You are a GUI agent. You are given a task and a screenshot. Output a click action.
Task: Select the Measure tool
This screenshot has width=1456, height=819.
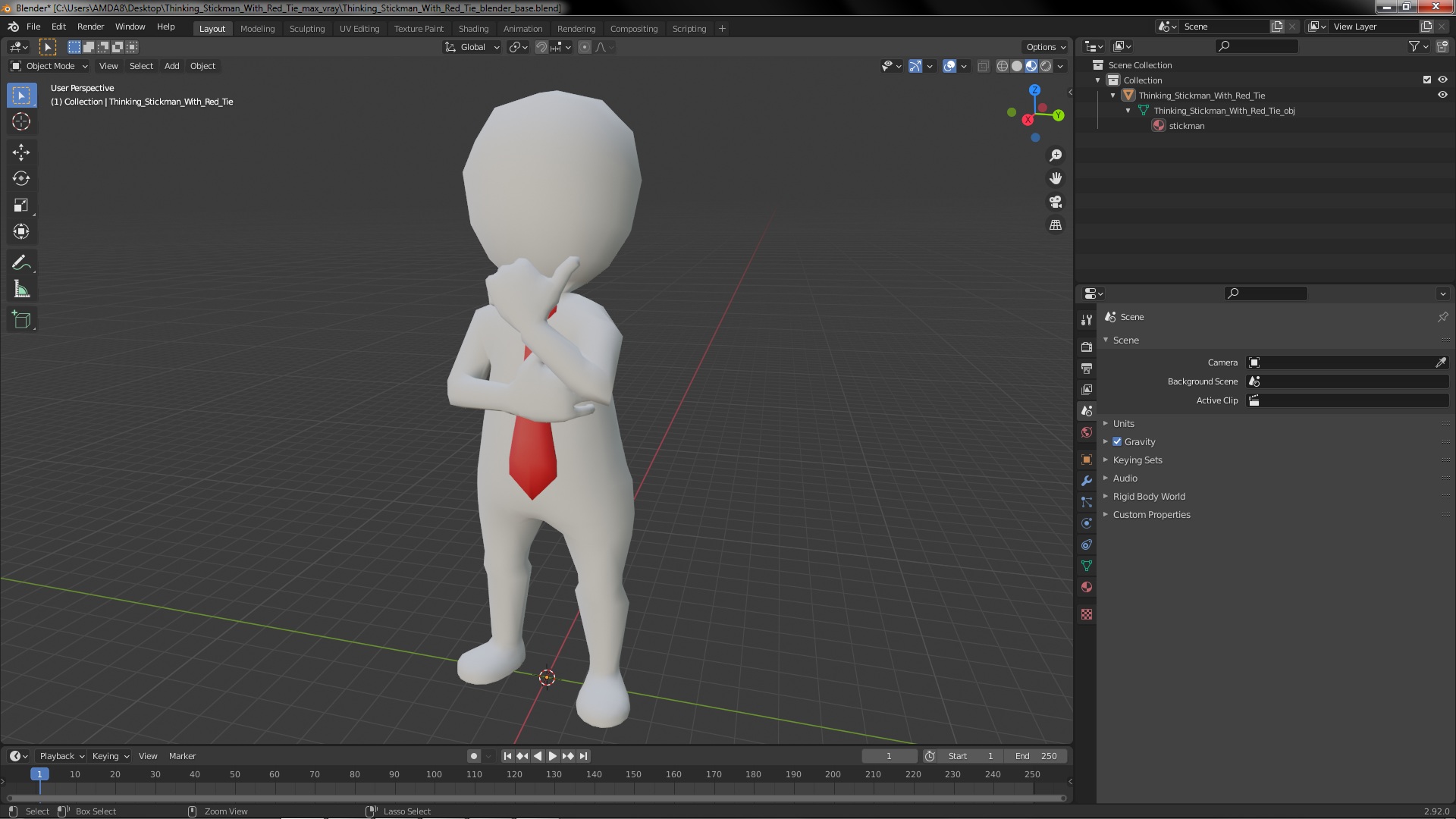(x=21, y=290)
